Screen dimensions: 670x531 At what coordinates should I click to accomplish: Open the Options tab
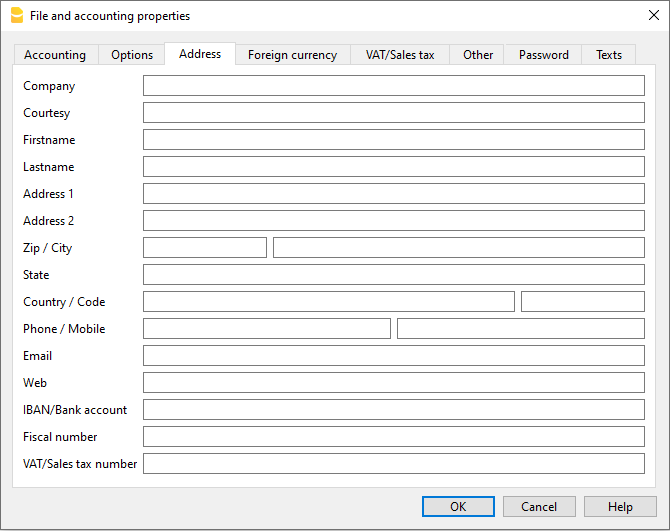tap(132, 55)
